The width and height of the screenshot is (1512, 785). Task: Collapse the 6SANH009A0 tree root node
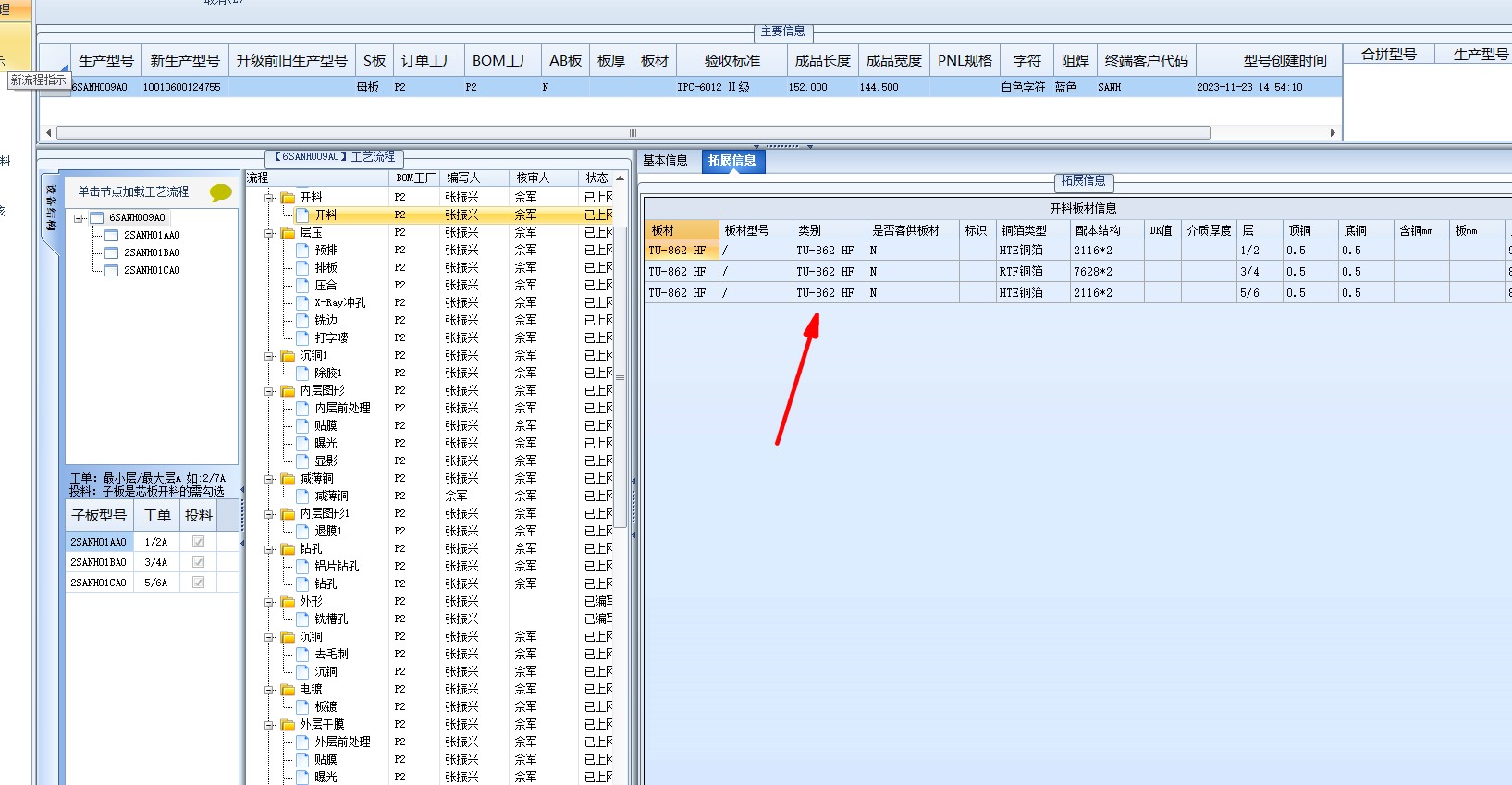click(80, 219)
